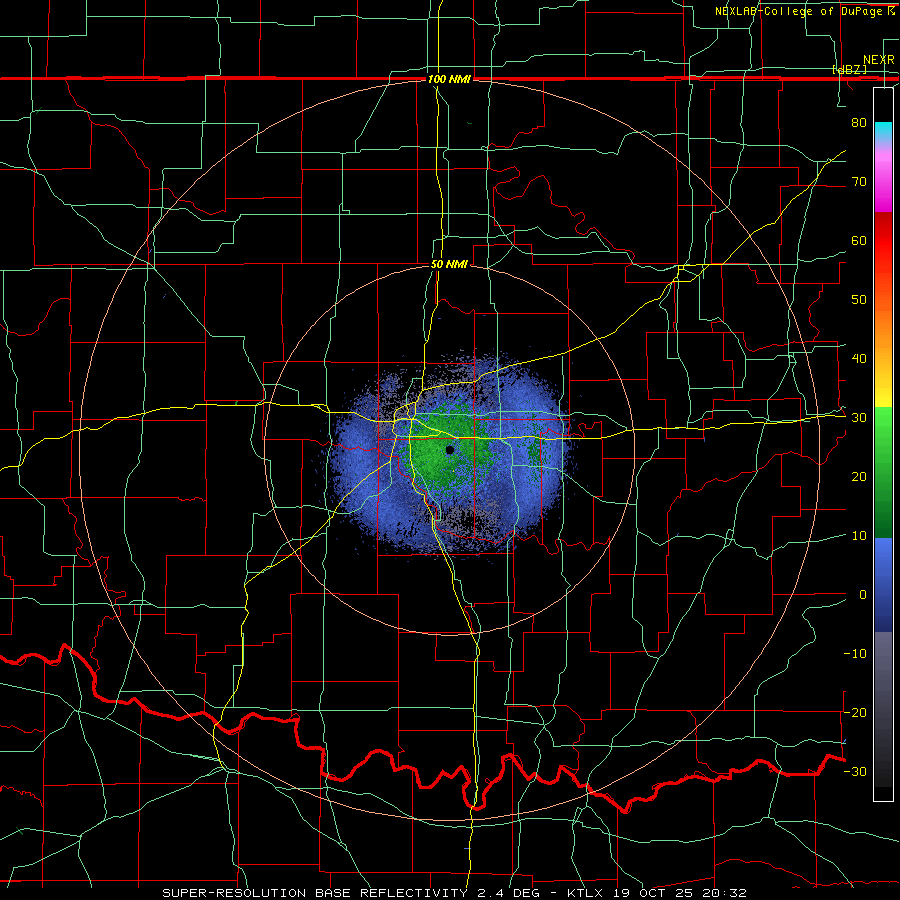Click the 10 value on the dBZ scale
The width and height of the screenshot is (900, 900).
pyautogui.click(x=859, y=536)
